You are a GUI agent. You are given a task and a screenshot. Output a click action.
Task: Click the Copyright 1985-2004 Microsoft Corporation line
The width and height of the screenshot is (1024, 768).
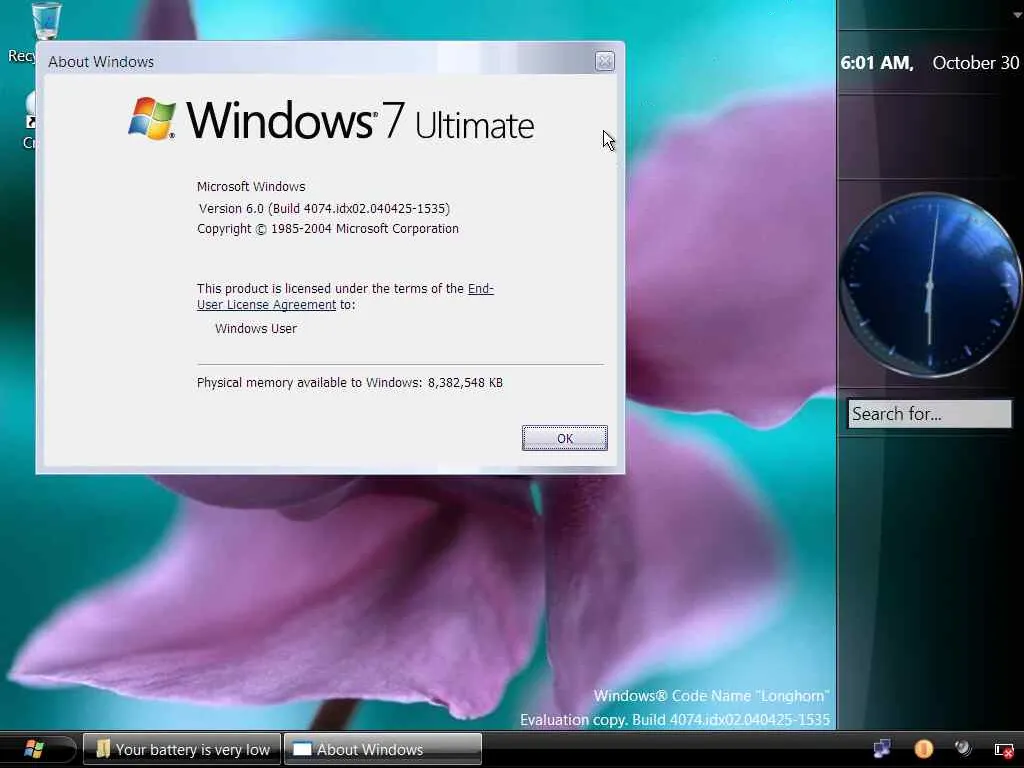(x=327, y=229)
